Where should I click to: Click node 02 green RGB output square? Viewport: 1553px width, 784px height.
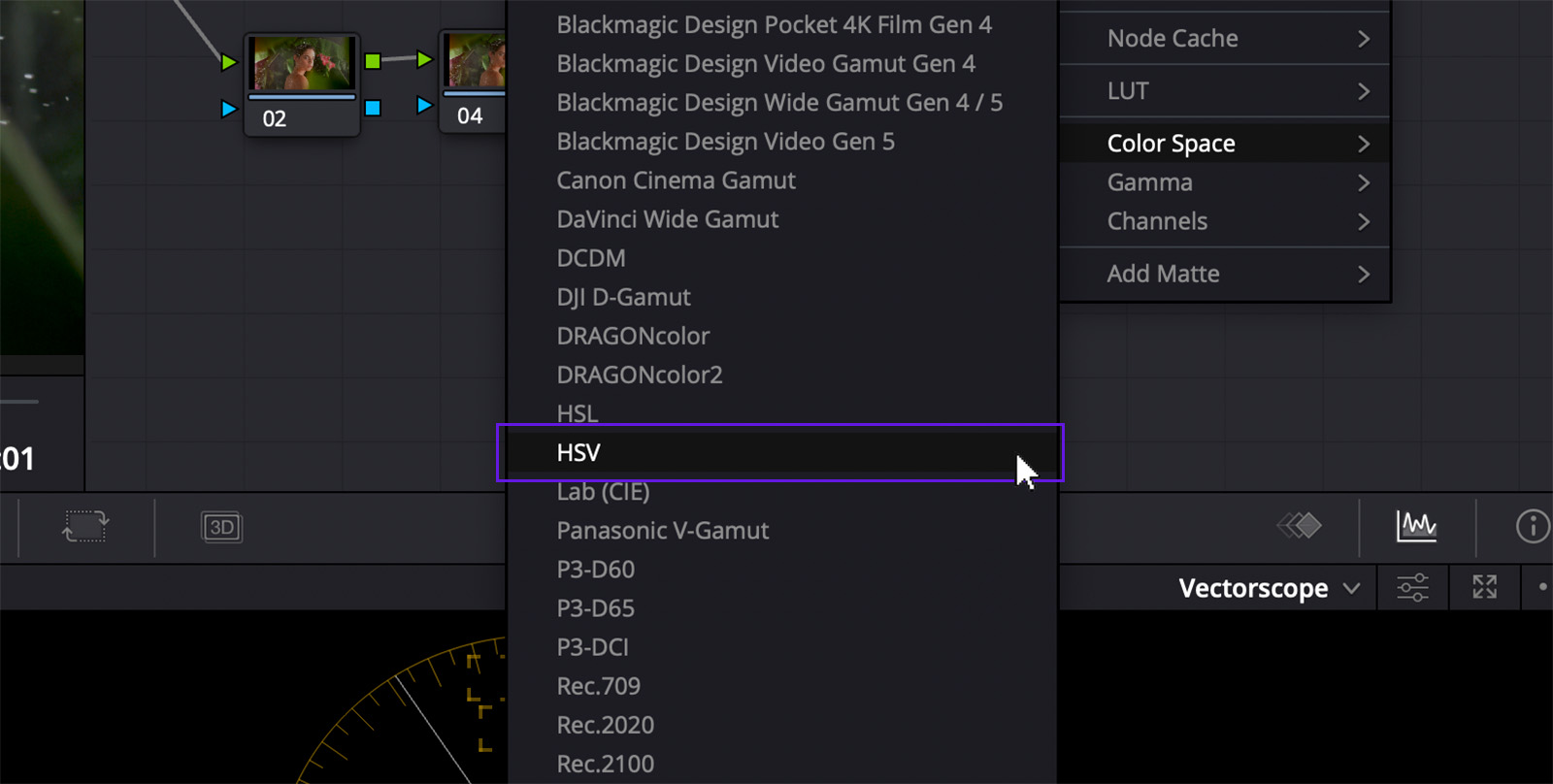click(x=373, y=61)
